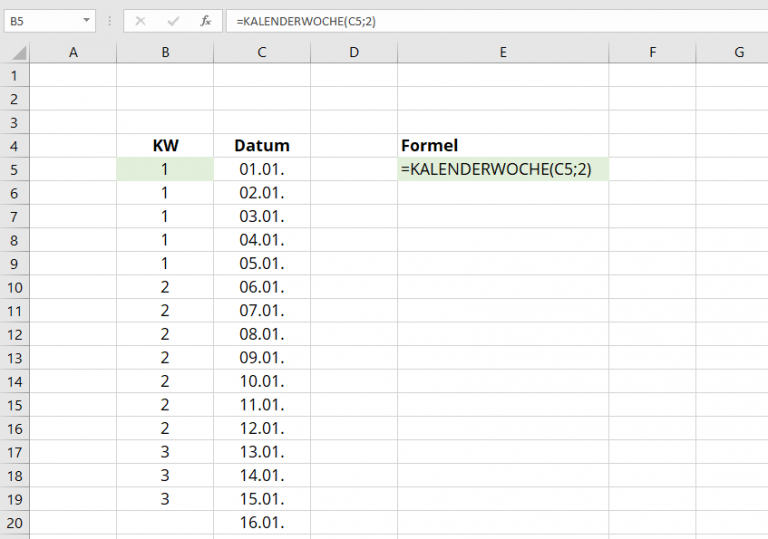Click the Insert Function fx icon
Viewport: 768px width, 539px height.
[205, 21]
